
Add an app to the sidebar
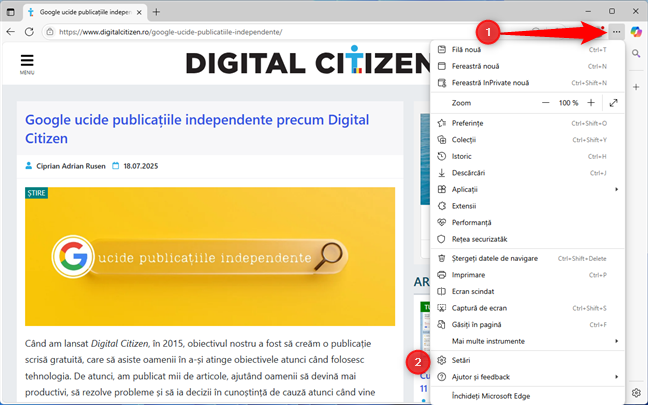(x=636, y=87)
